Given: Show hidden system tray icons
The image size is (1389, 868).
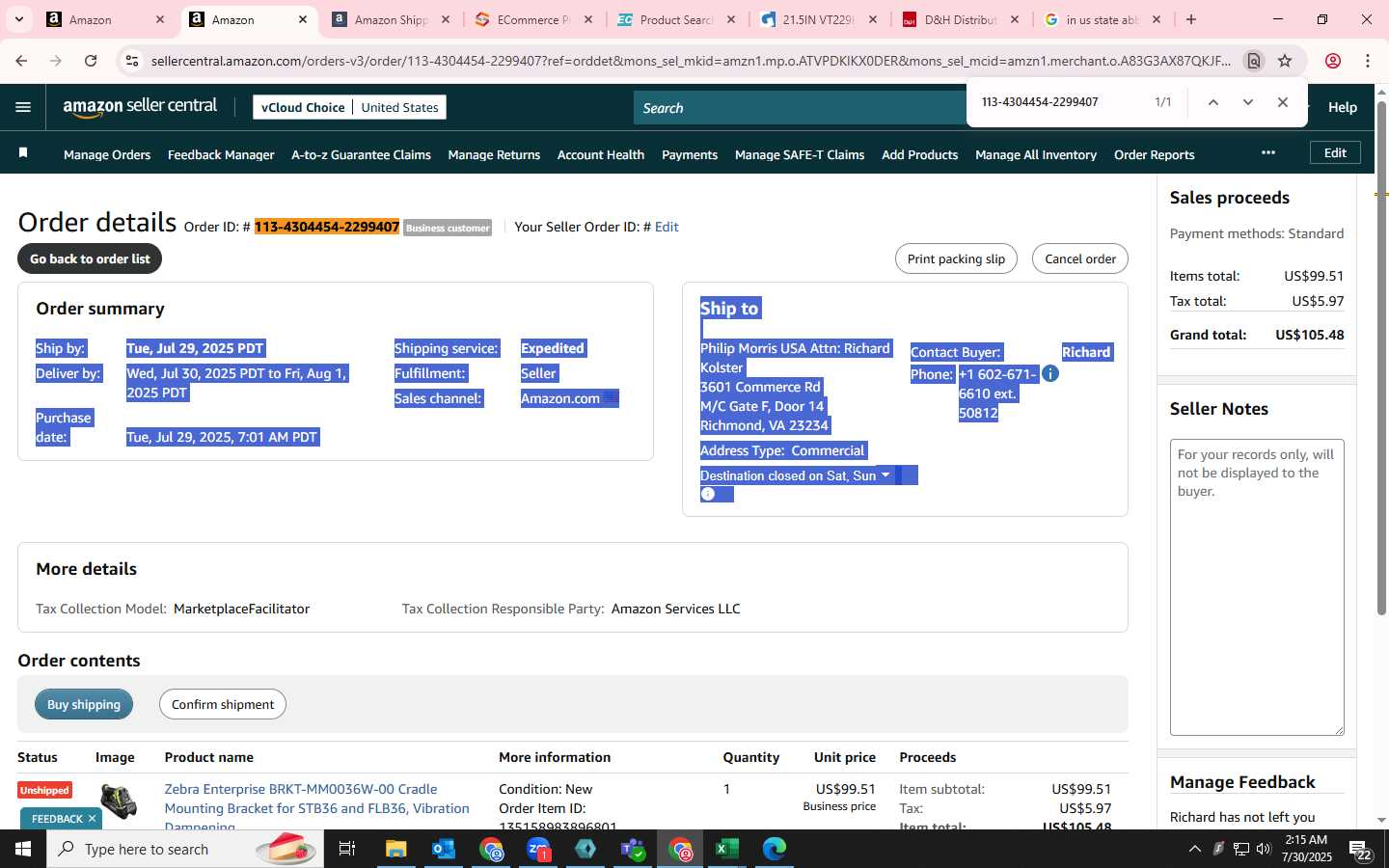Looking at the screenshot, I should [1194, 849].
